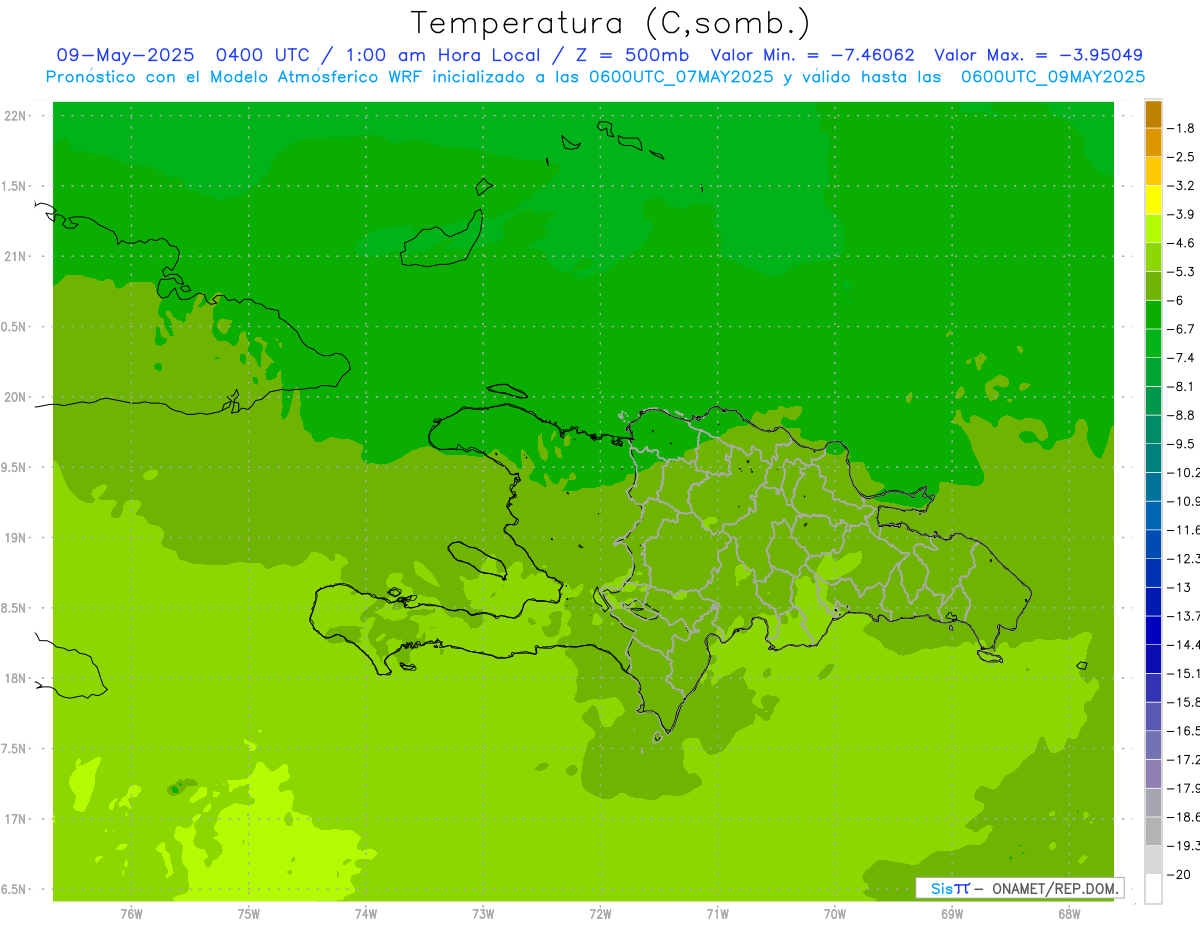The width and height of the screenshot is (1200, 927).
Task: Click the '-13.7' color scale value
Action: pos(1183,616)
